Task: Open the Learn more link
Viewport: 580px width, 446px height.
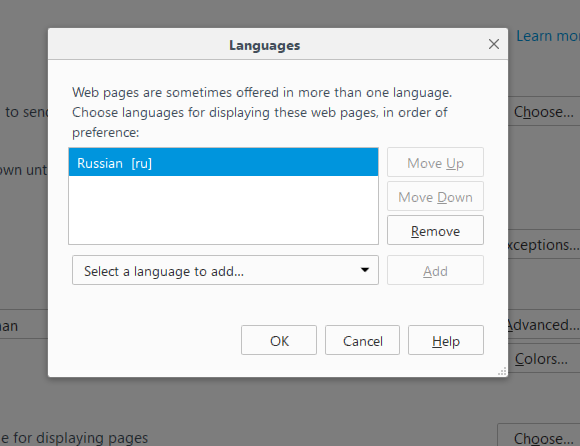Action: point(548,36)
